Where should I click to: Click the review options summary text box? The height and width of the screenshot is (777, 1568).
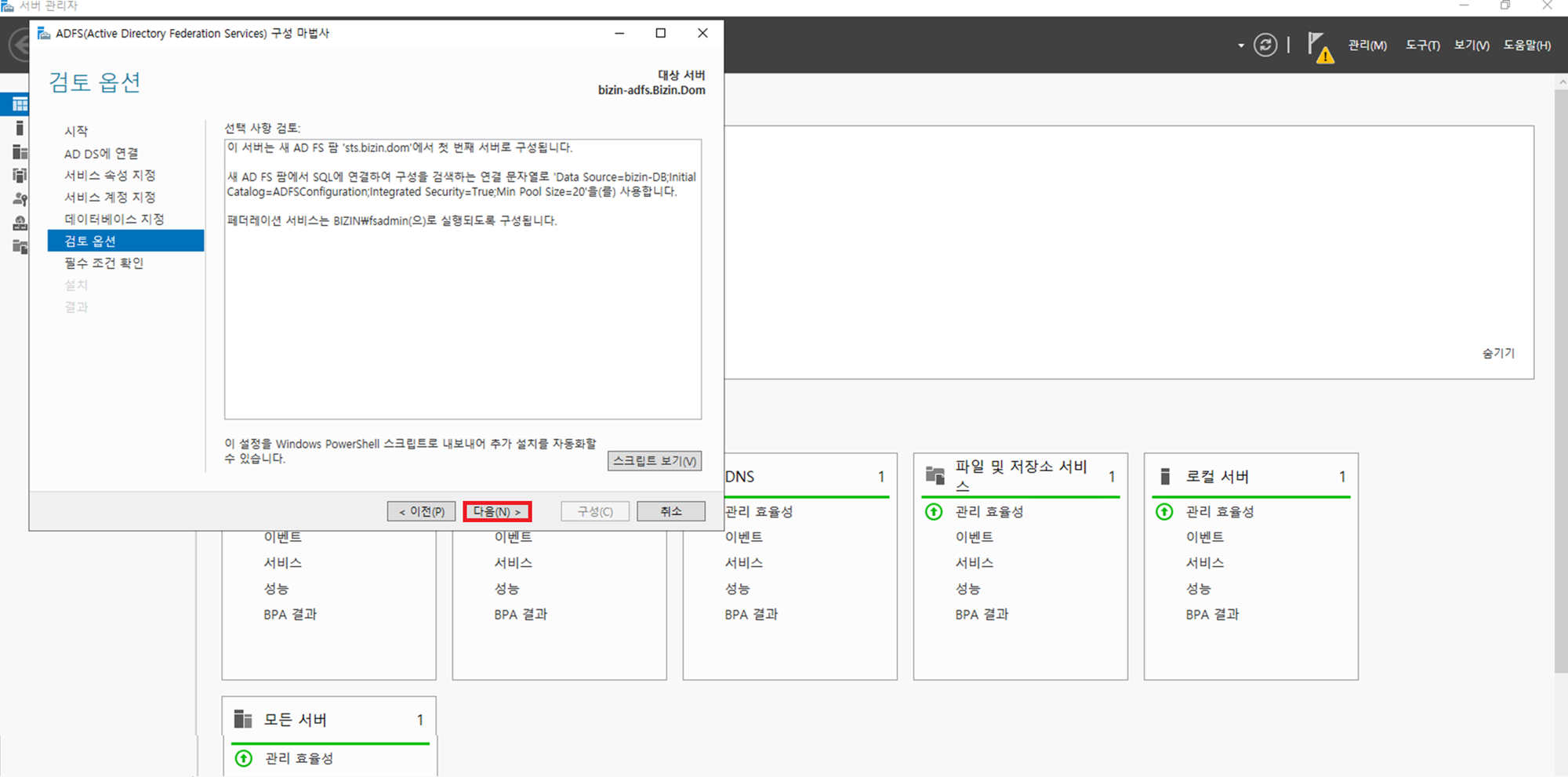coord(463,279)
